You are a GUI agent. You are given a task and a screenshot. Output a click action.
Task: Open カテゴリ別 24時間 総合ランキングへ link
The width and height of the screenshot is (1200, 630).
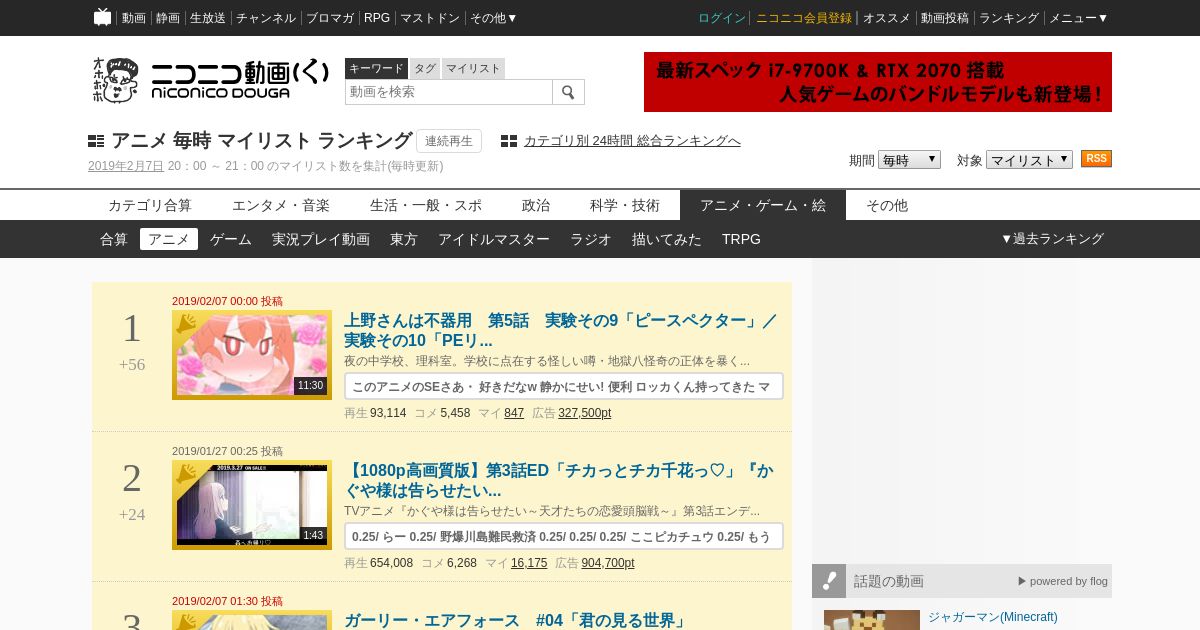(632, 141)
